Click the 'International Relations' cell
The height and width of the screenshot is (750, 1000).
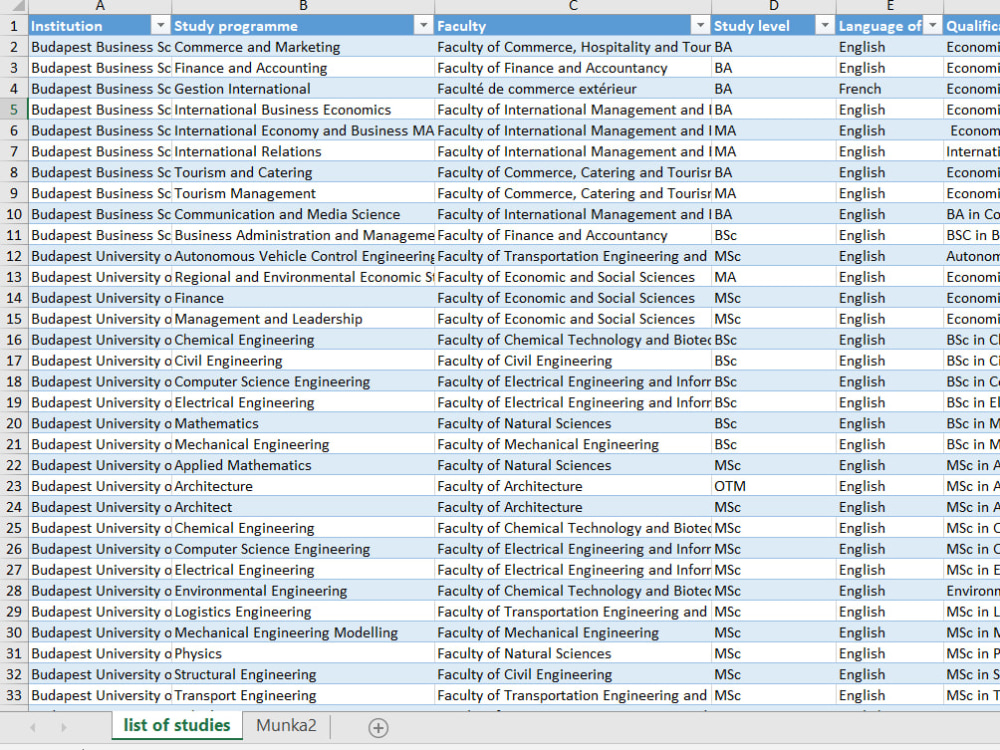click(303, 152)
